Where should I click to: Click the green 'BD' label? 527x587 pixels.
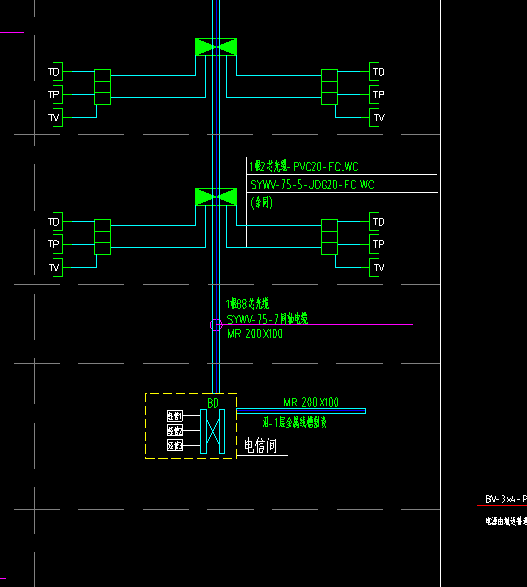pos(213,403)
